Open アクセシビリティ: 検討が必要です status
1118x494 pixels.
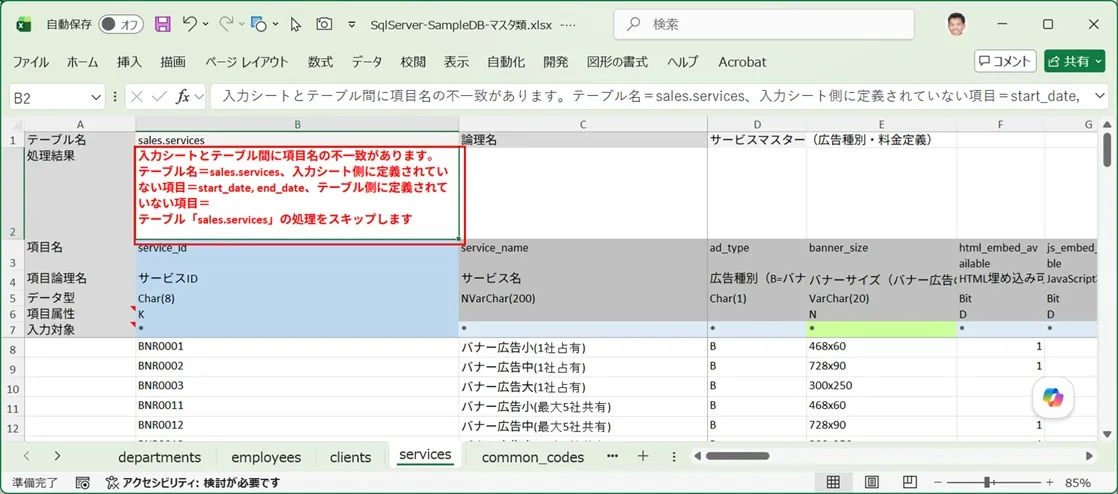pos(193,483)
